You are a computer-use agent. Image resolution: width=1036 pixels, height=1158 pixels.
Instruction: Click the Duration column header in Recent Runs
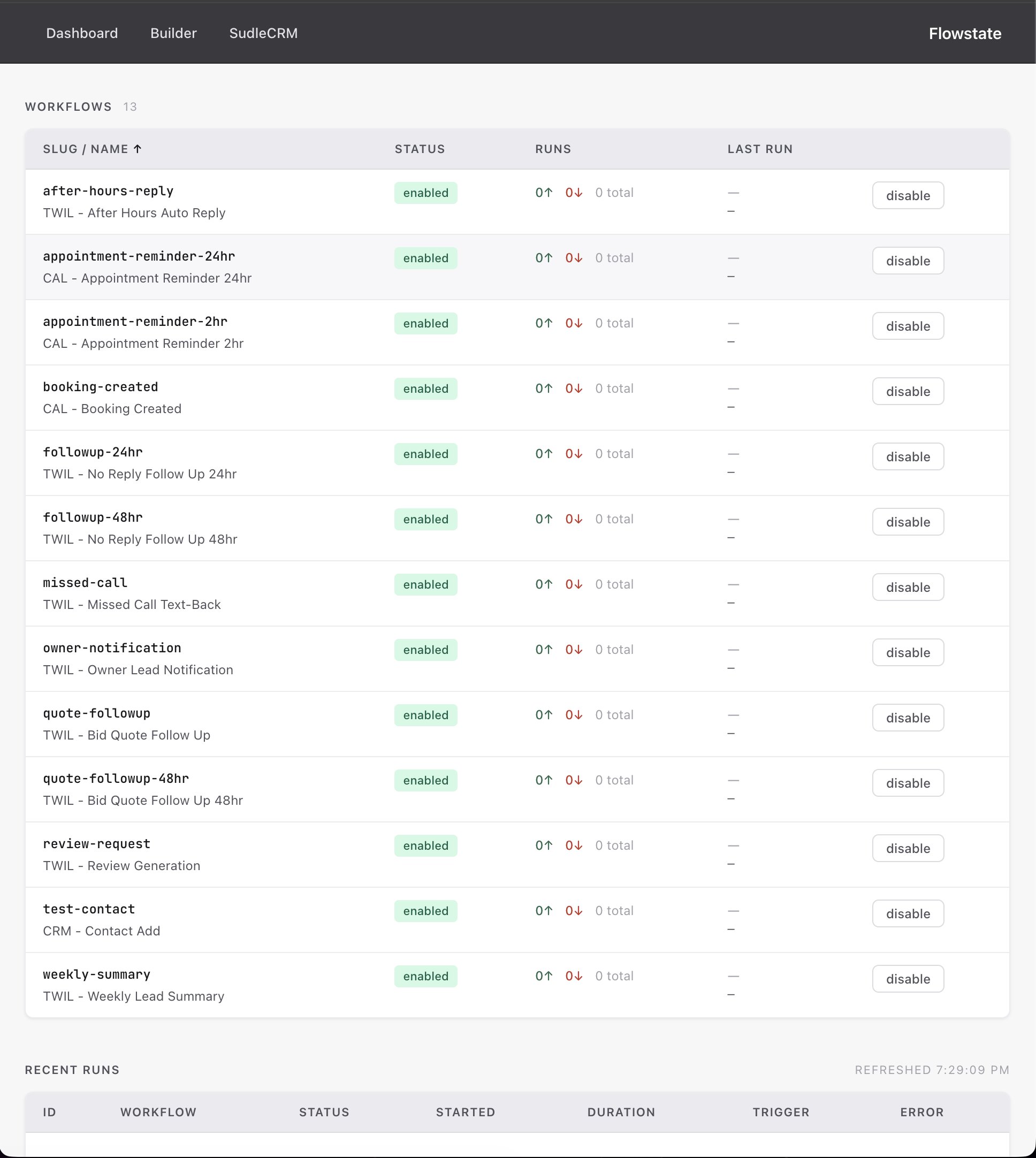pyautogui.click(x=621, y=1112)
